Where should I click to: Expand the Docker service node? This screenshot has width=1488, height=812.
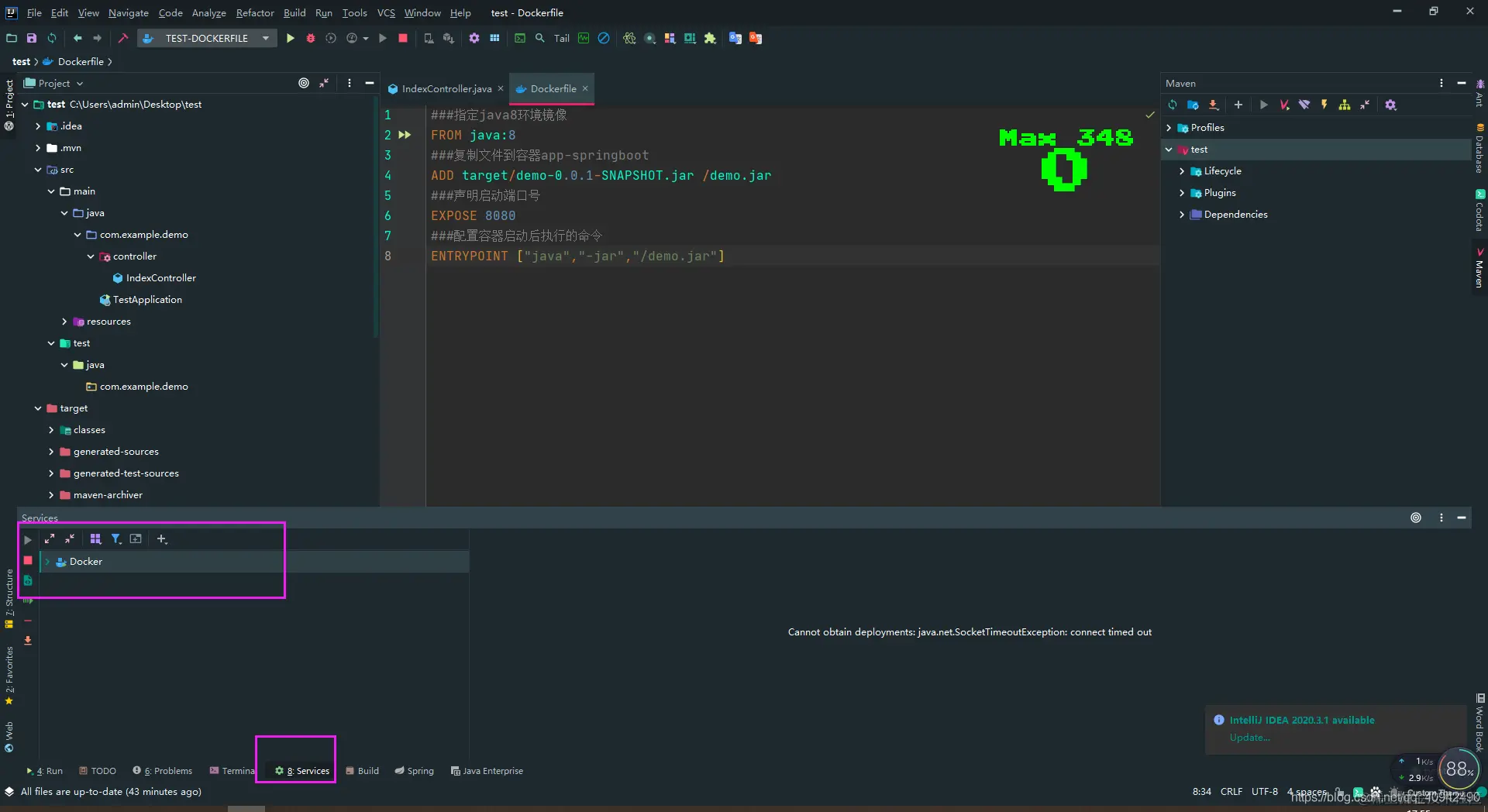click(x=47, y=562)
